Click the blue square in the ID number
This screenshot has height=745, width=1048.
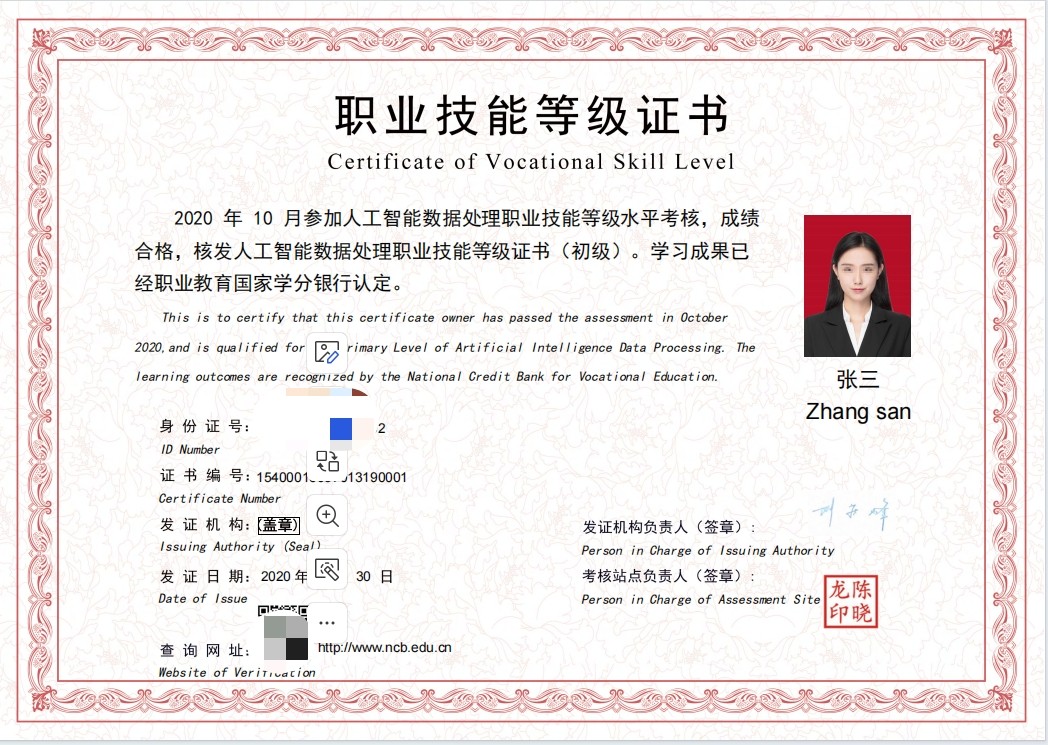pyautogui.click(x=341, y=429)
